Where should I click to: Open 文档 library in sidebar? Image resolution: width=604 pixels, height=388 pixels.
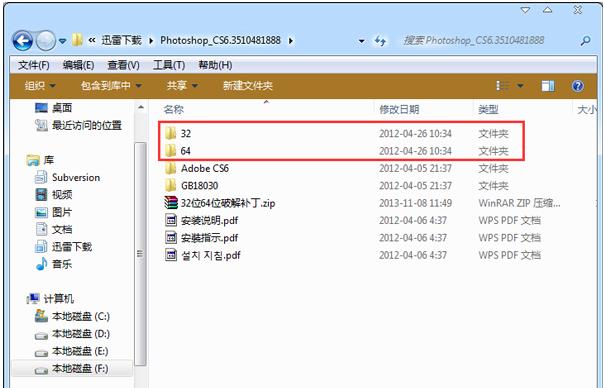tap(62, 229)
